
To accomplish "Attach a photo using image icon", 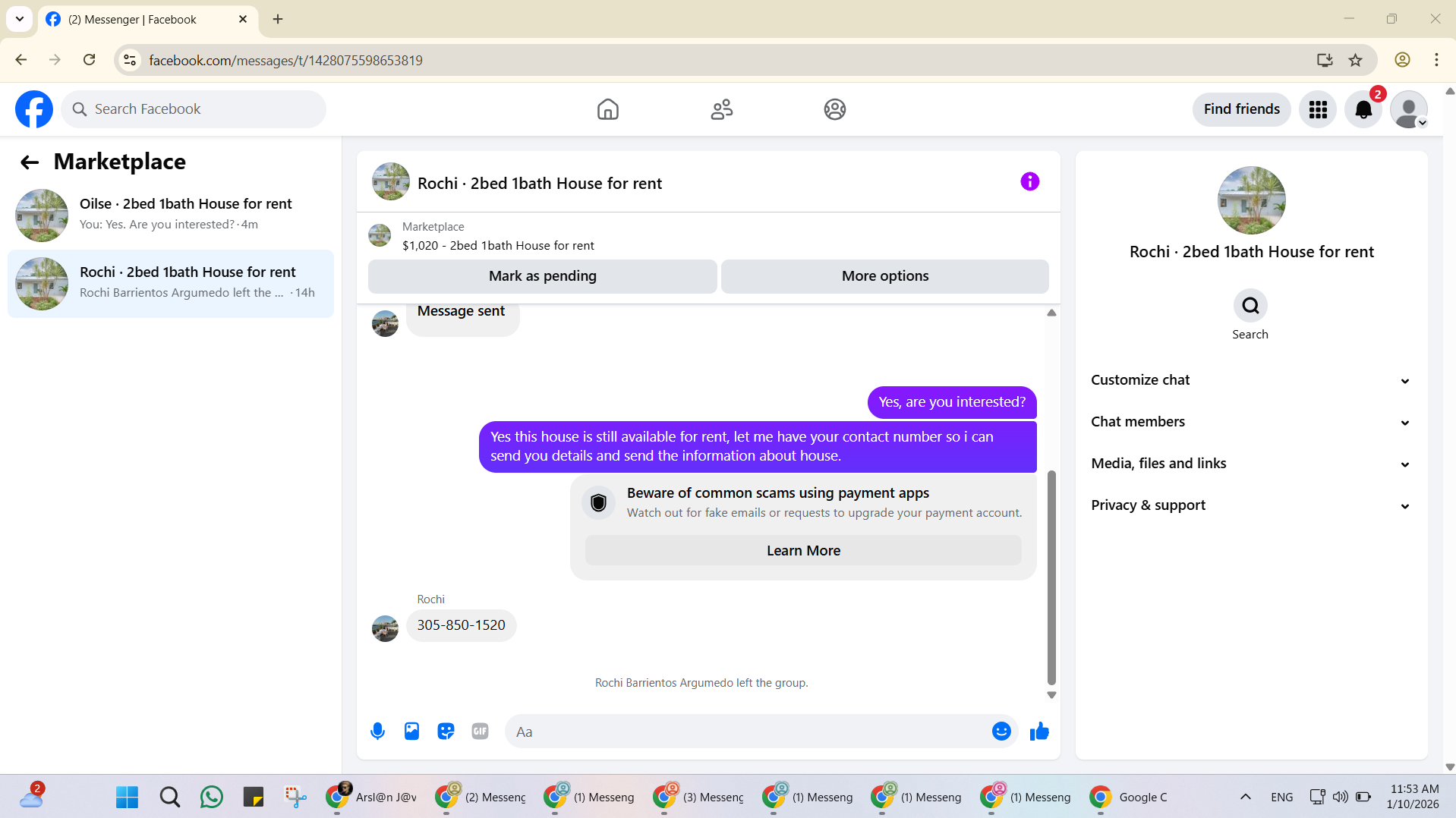I will click(x=411, y=731).
